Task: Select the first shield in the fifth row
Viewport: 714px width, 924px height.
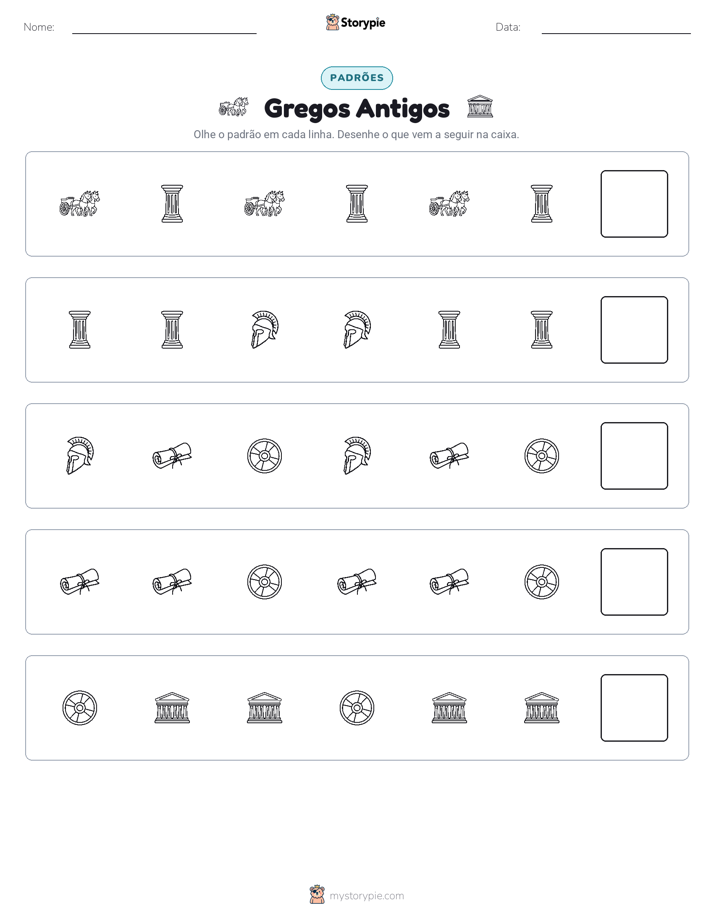Action: (x=80, y=708)
